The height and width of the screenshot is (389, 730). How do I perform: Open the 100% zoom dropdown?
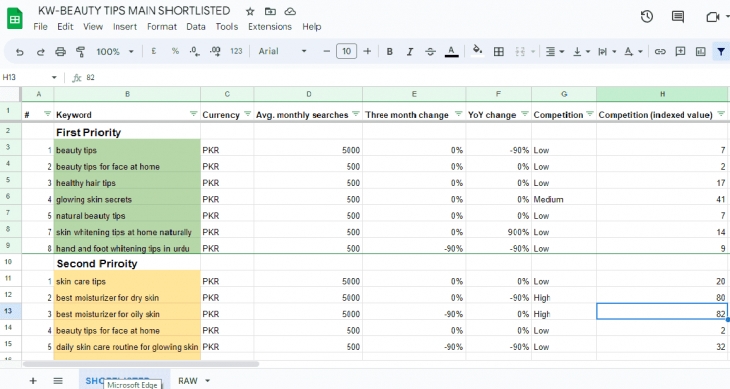(x=115, y=52)
